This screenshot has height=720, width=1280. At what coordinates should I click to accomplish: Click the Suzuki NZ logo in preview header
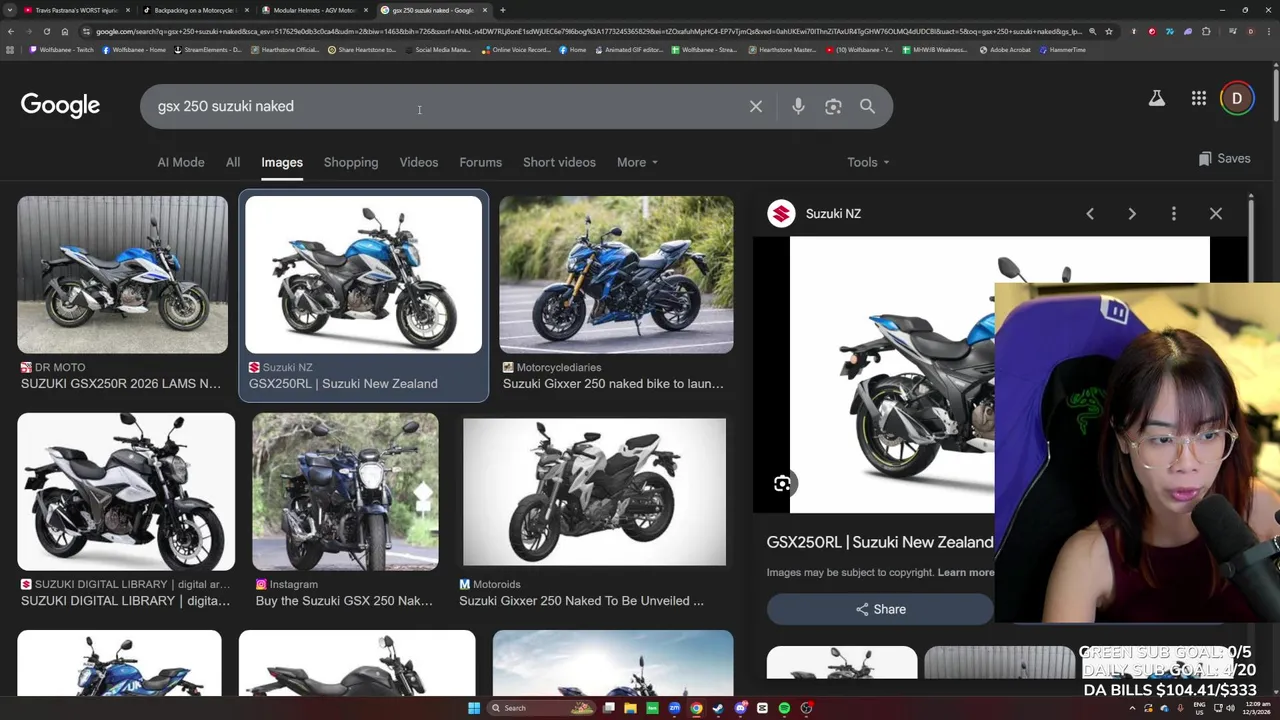coord(781,213)
